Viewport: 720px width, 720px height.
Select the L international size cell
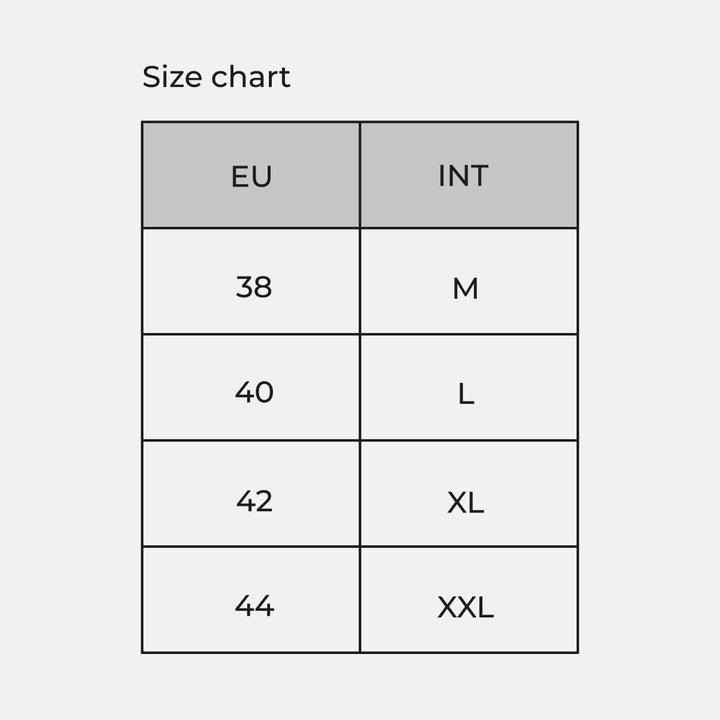click(x=469, y=388)
